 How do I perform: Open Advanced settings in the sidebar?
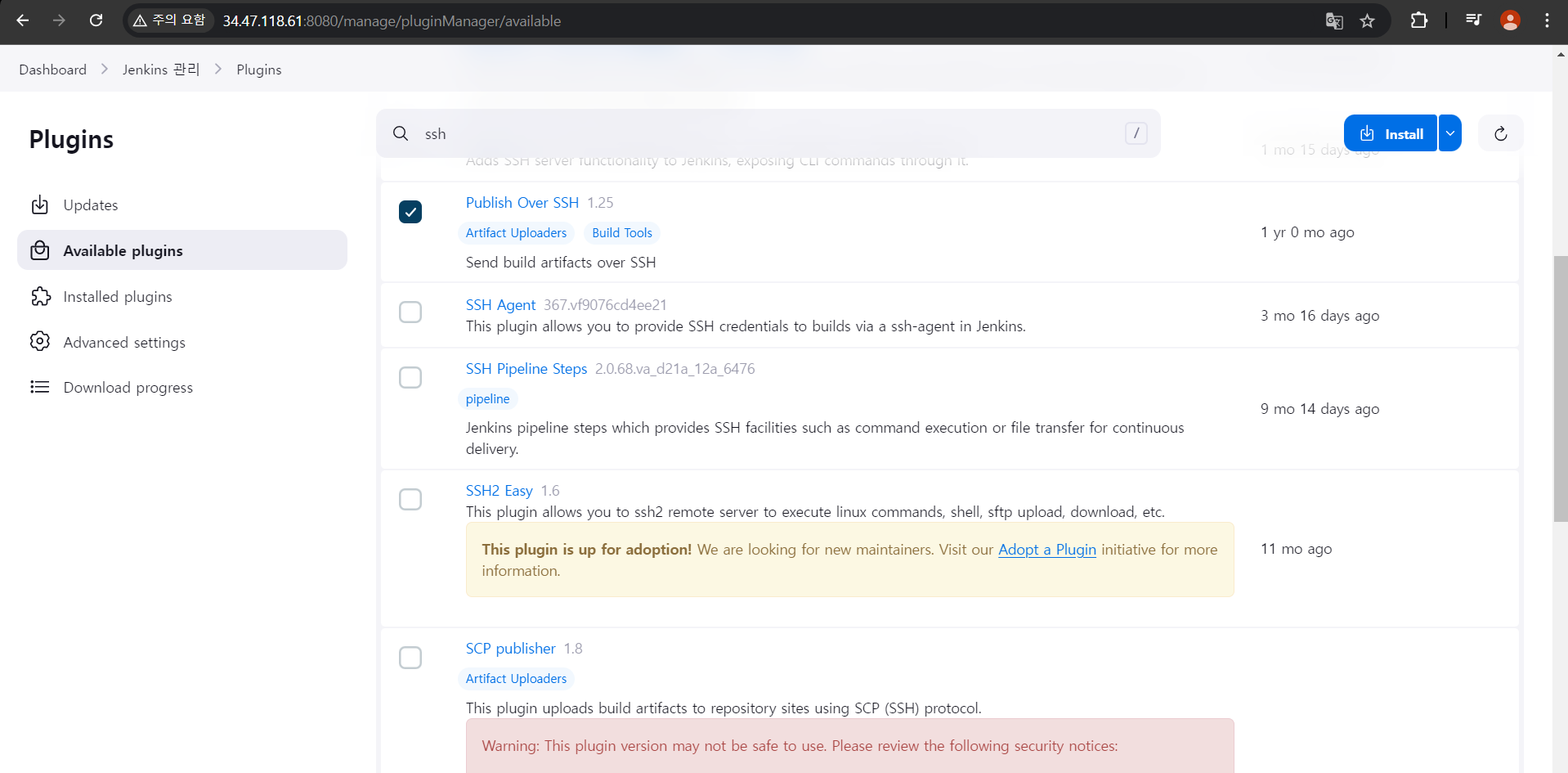point(182,342)
